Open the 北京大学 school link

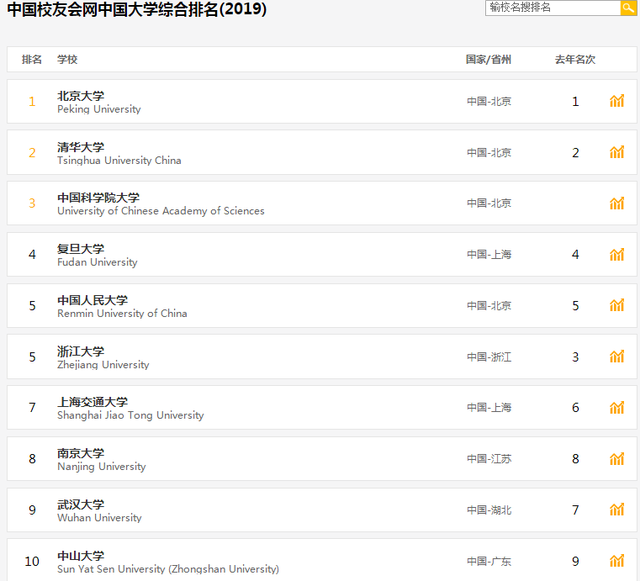[x=81, y=96]
